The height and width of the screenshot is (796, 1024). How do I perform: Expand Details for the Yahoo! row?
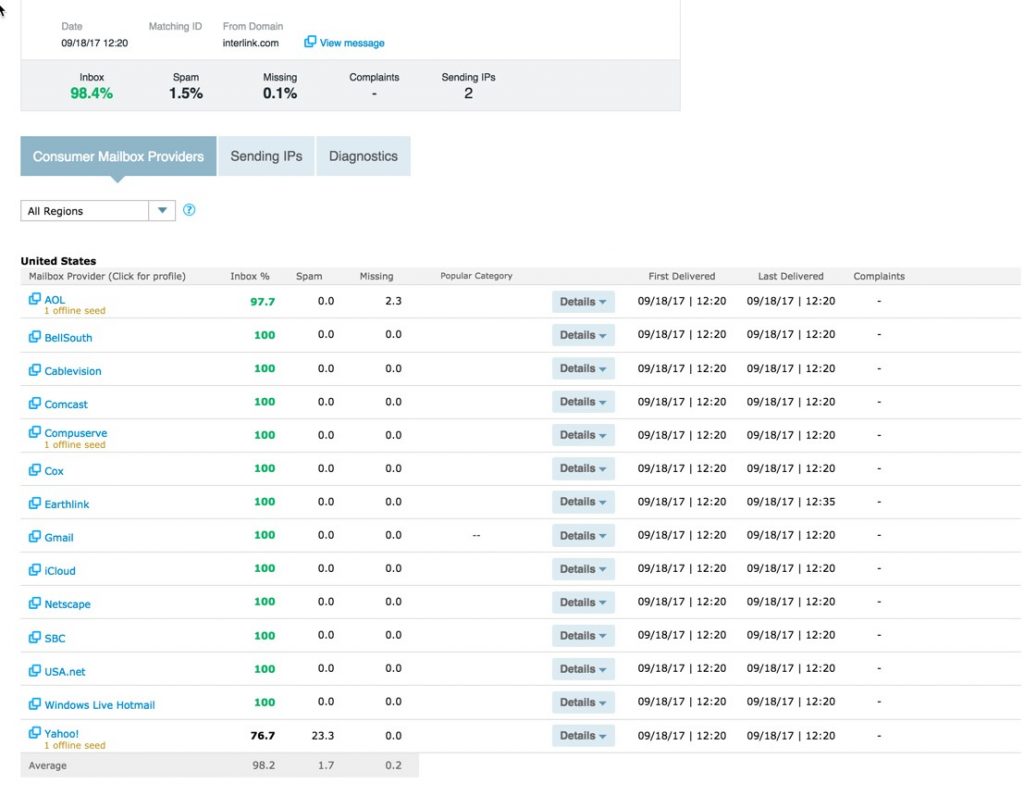[x=583, y=736]
